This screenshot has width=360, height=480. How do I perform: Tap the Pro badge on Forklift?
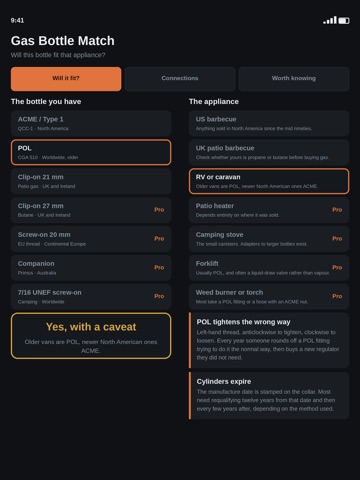pyautogui.click(x=337, y=267)
